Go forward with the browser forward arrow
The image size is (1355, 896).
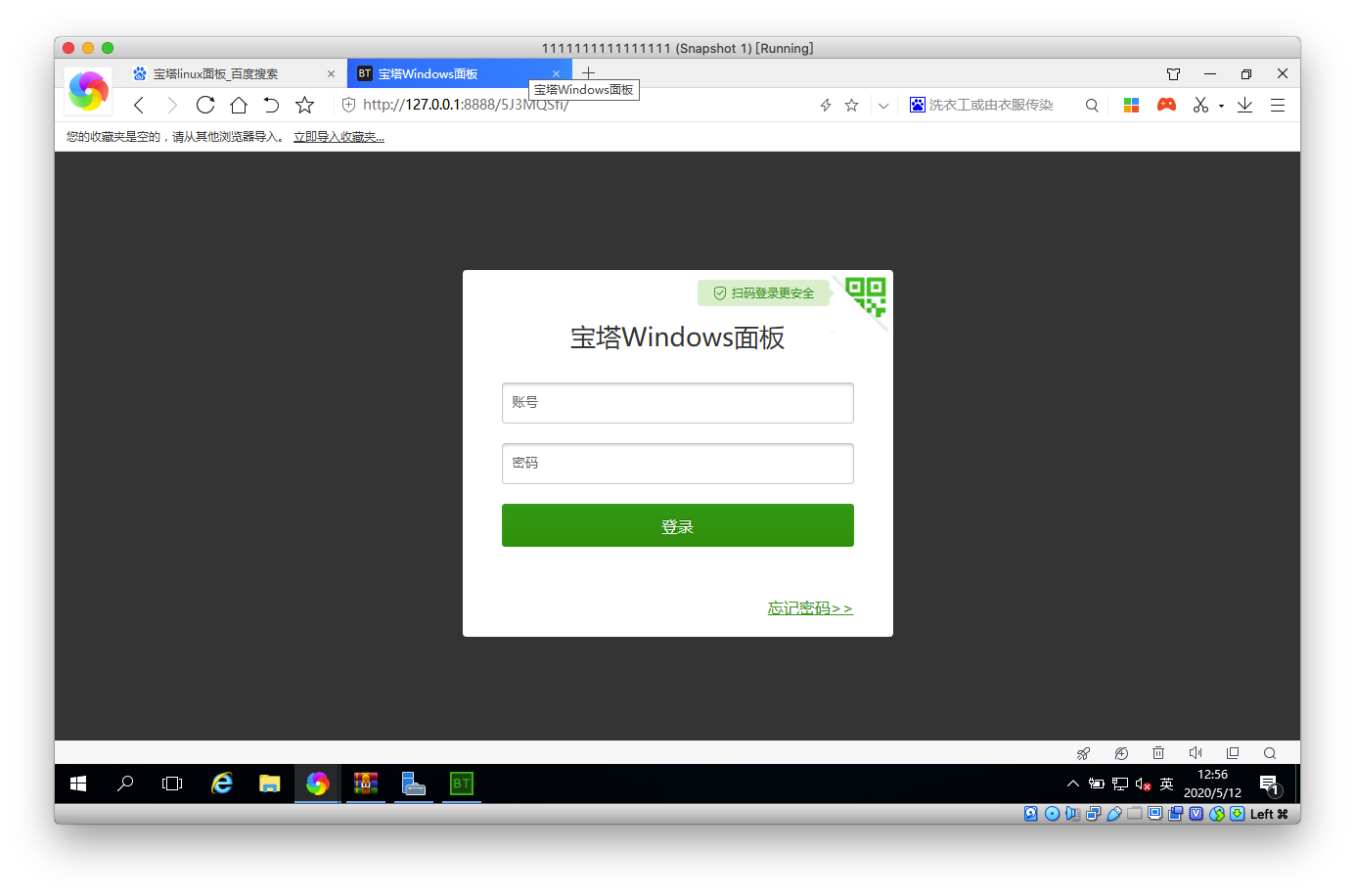pyautogui.click(x=172, y=105)
